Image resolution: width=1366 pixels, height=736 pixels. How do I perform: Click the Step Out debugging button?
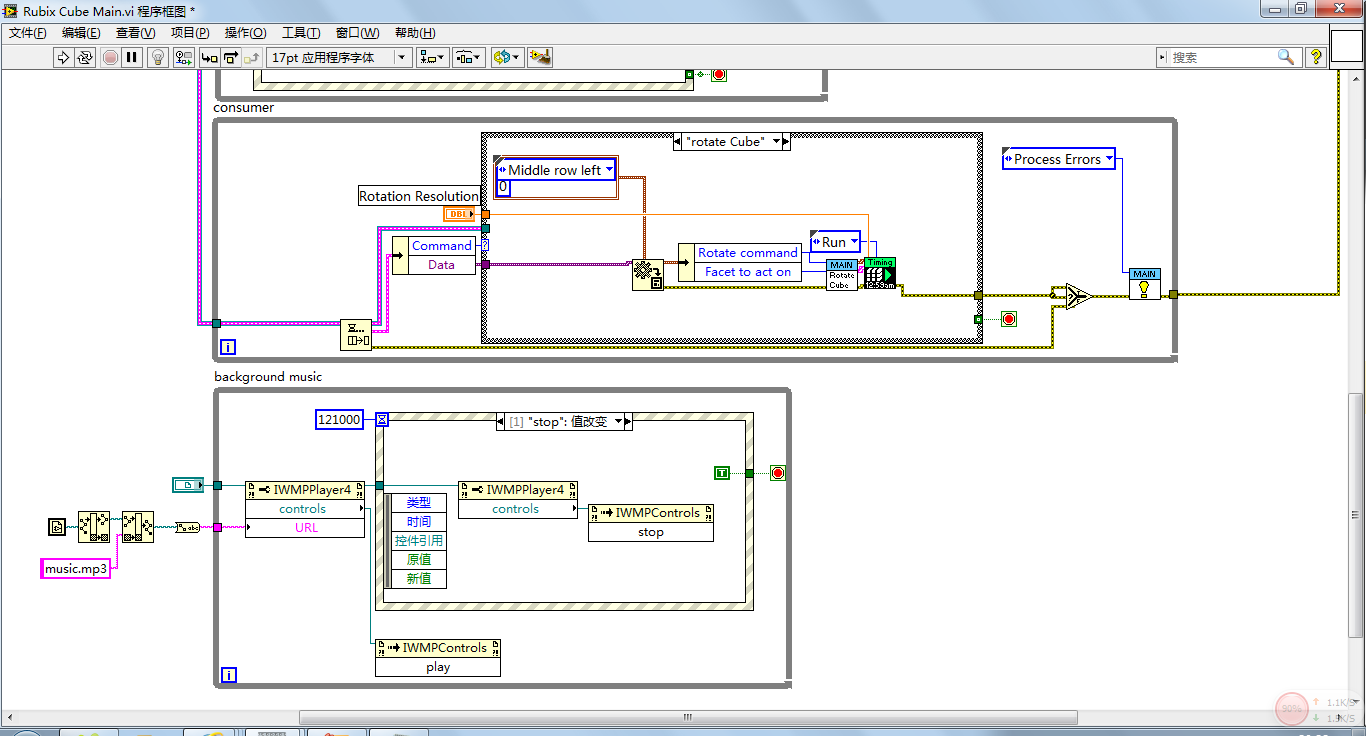tap(252, 57)
